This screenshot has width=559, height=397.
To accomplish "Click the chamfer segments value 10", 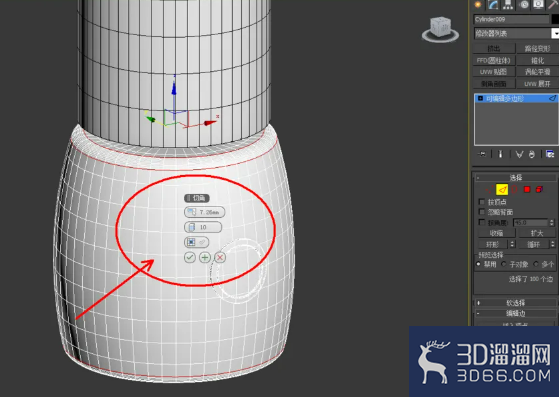I will 203,227.
